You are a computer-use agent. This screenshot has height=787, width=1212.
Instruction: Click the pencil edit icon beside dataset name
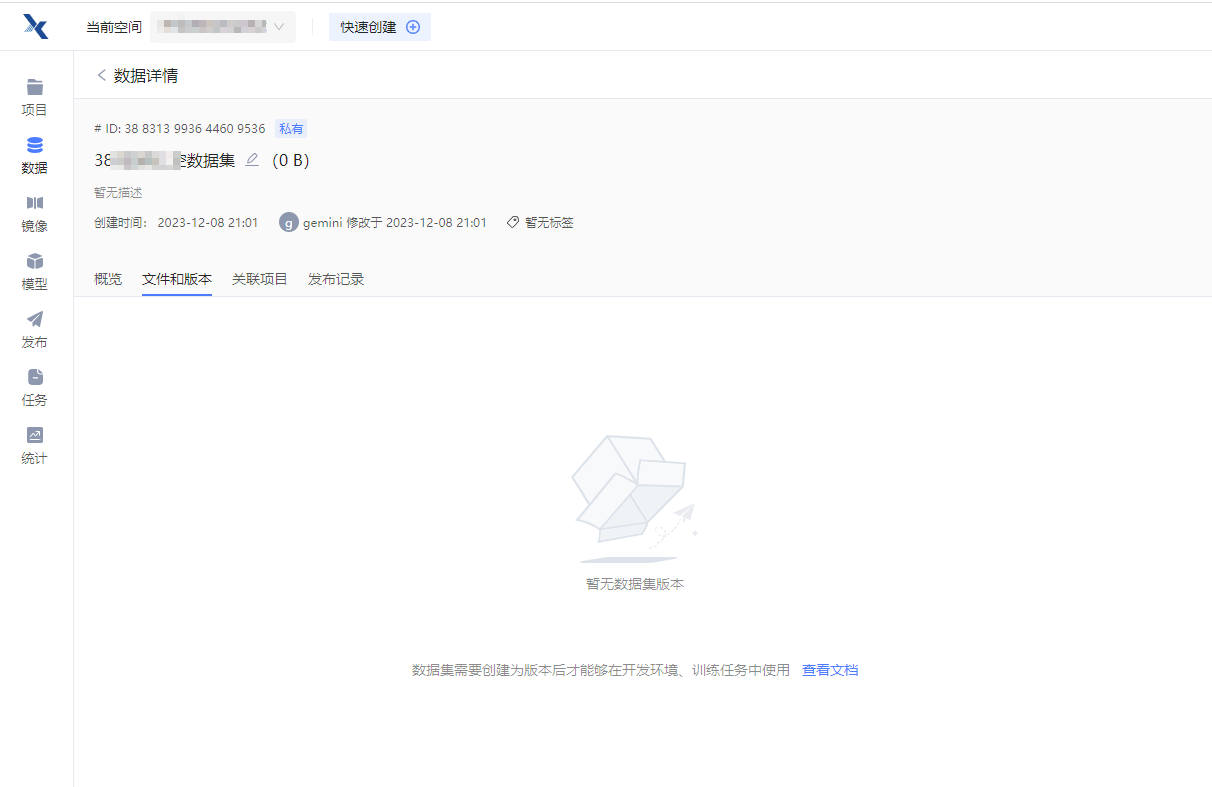point(252,160)
